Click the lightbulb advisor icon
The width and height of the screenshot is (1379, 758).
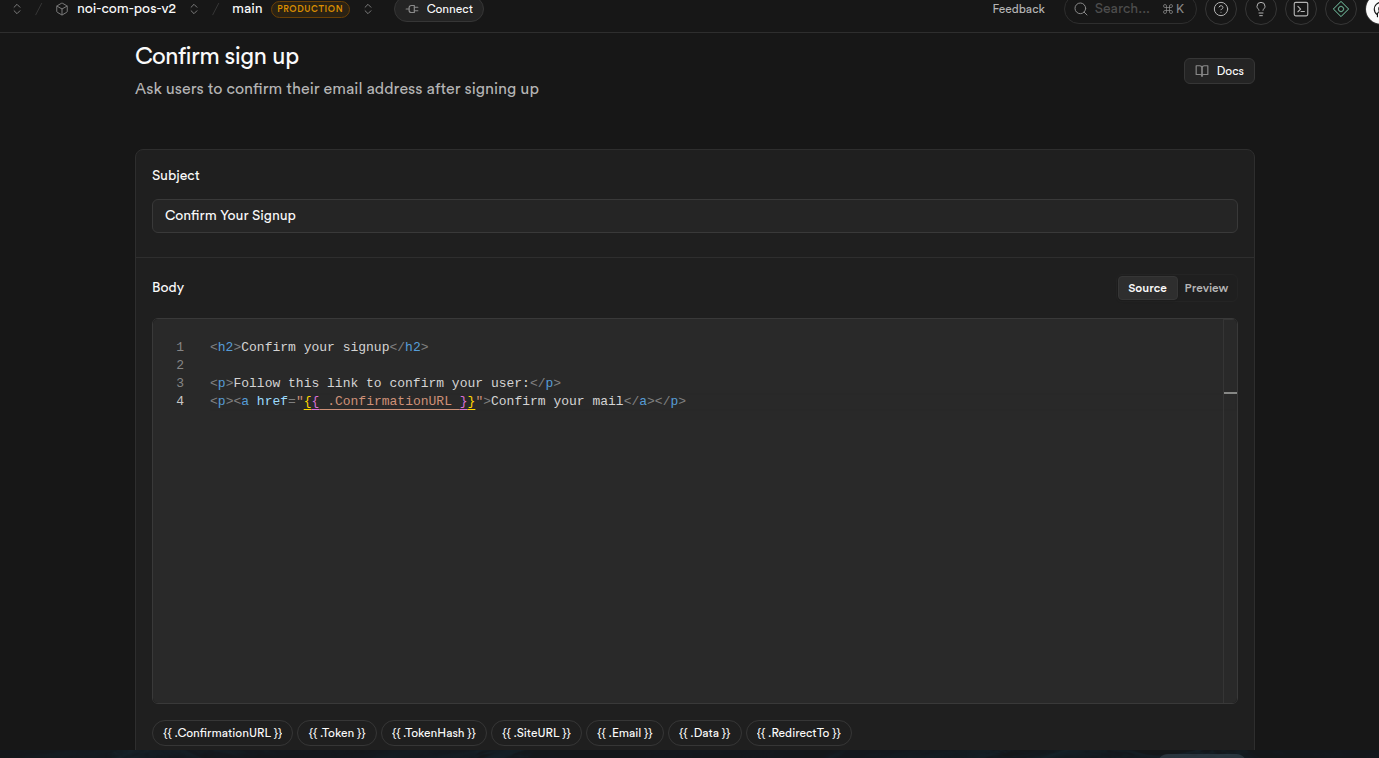tap(1261, 9)
